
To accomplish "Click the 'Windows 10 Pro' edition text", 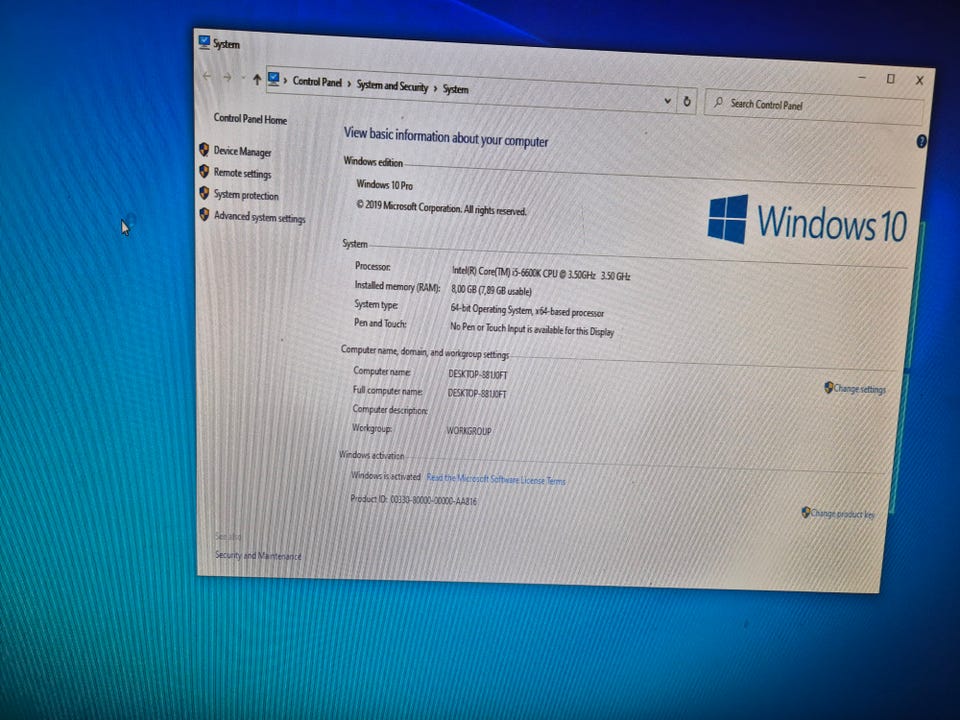I will point(384,184).
